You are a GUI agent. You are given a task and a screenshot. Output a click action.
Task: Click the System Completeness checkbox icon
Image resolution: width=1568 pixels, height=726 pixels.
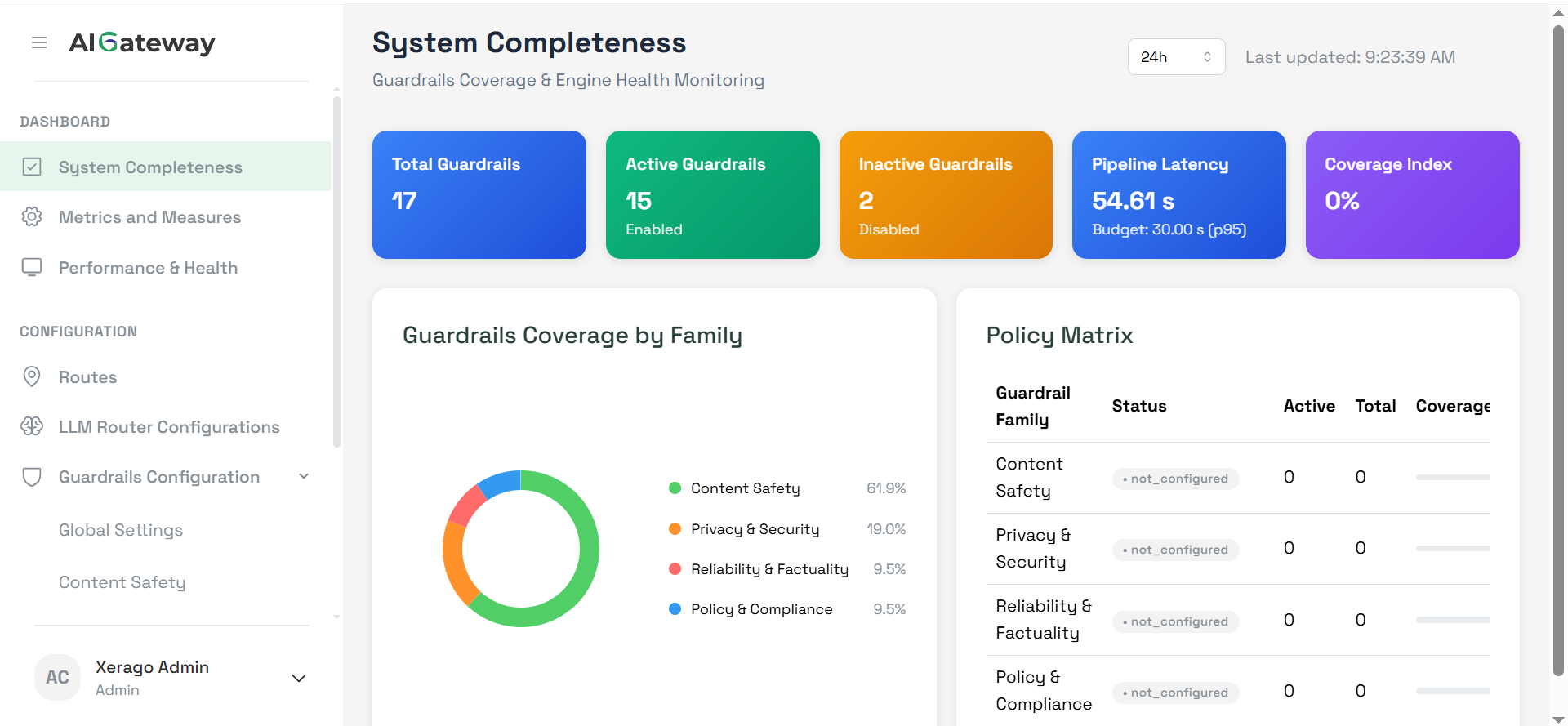coord(32,167)
